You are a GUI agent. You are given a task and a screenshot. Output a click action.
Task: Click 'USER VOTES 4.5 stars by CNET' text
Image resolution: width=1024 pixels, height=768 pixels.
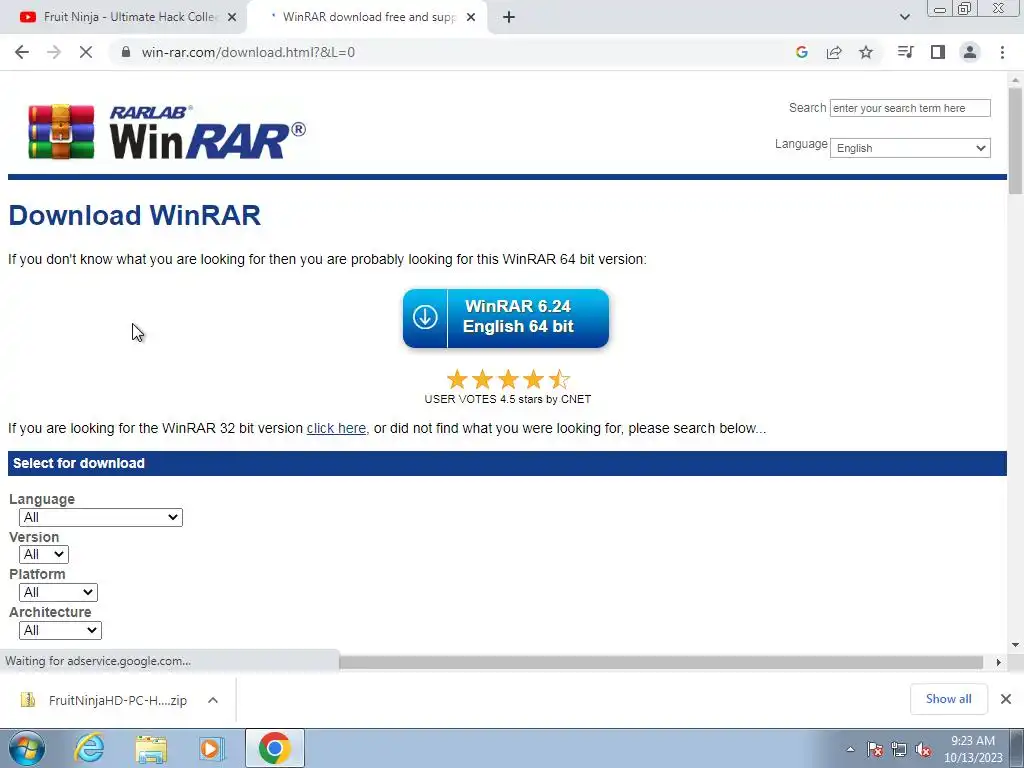(x=507, y=399)
